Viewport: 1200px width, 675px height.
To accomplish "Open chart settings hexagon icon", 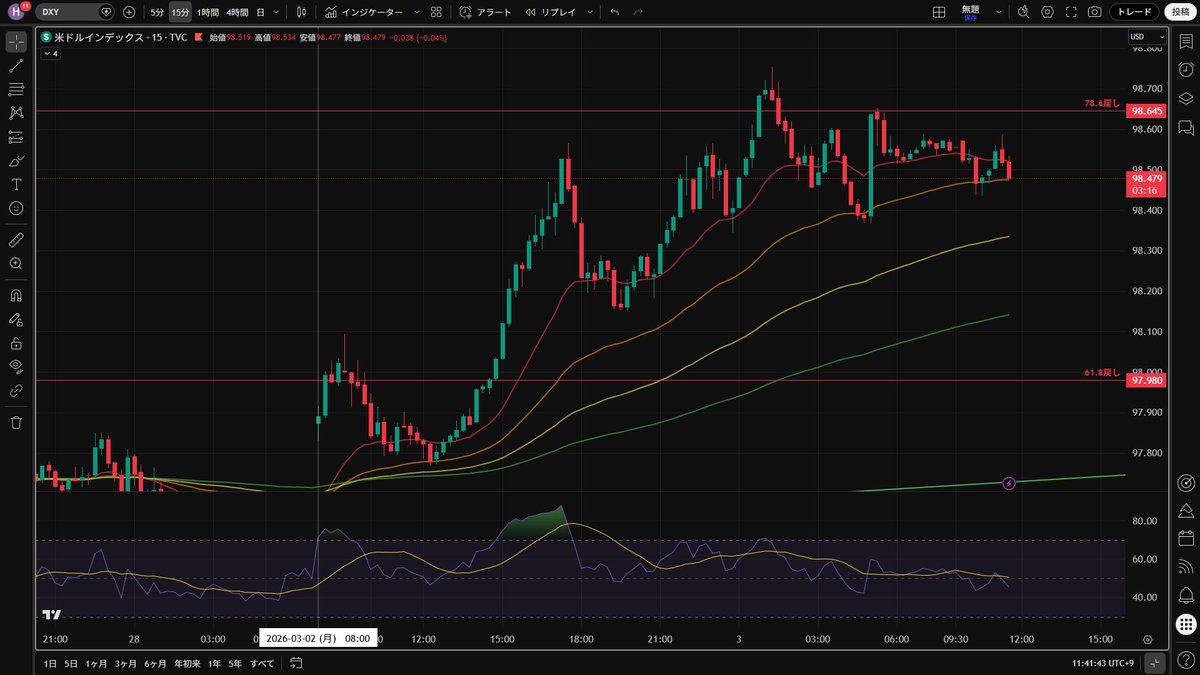I will click(1047, 12).
